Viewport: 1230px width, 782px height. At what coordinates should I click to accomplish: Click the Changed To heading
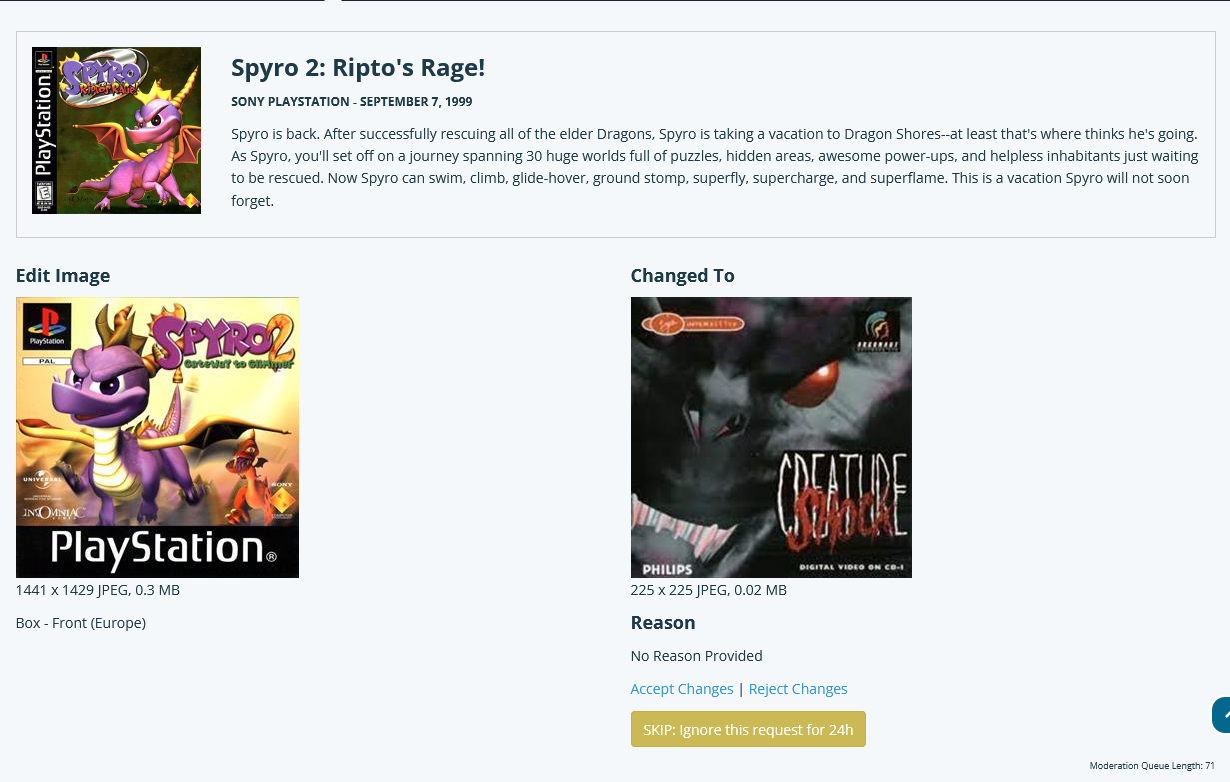point(683,276)
